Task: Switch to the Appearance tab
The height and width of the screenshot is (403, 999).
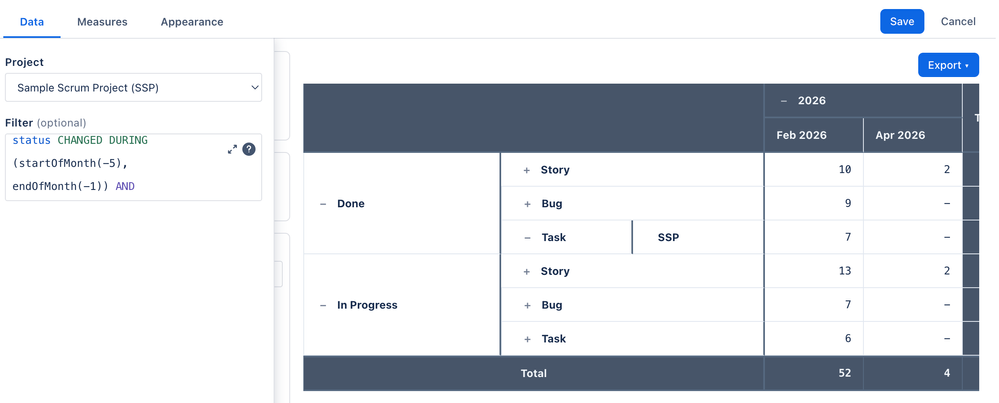Action: 192,22
